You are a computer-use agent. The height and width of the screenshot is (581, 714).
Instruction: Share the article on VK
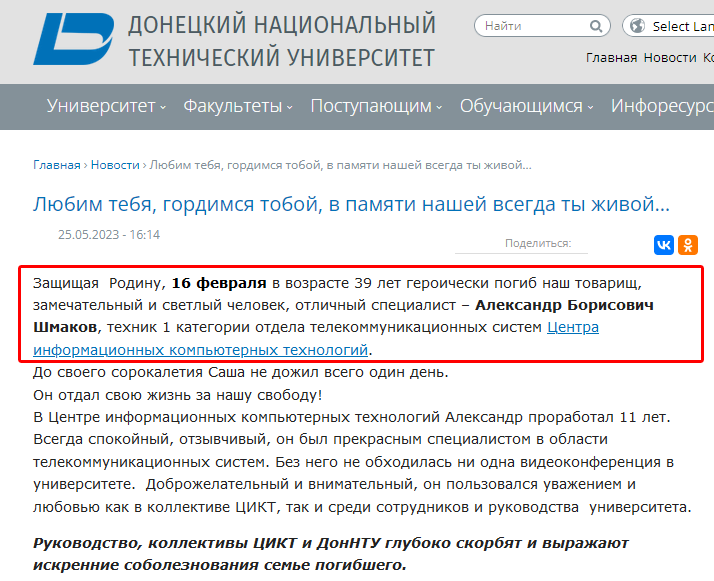pos(664,244)
